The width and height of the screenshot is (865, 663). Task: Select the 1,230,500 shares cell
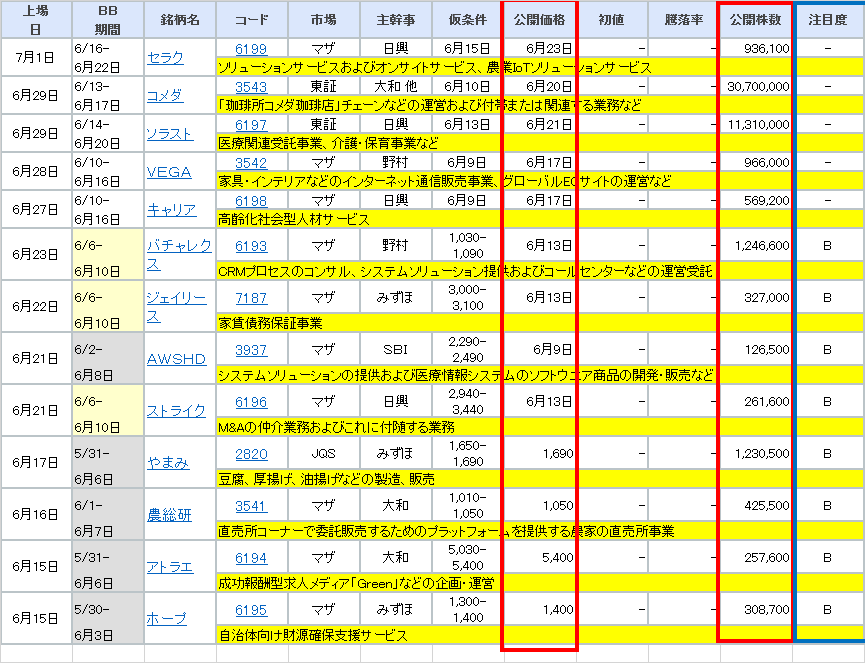756,453
